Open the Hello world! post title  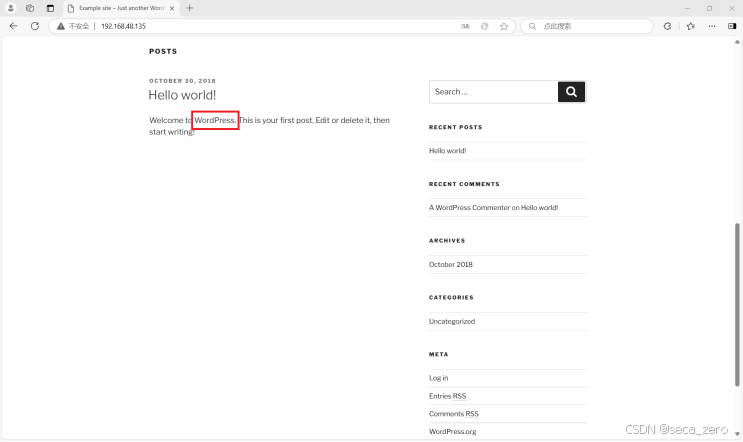[182, 95]
